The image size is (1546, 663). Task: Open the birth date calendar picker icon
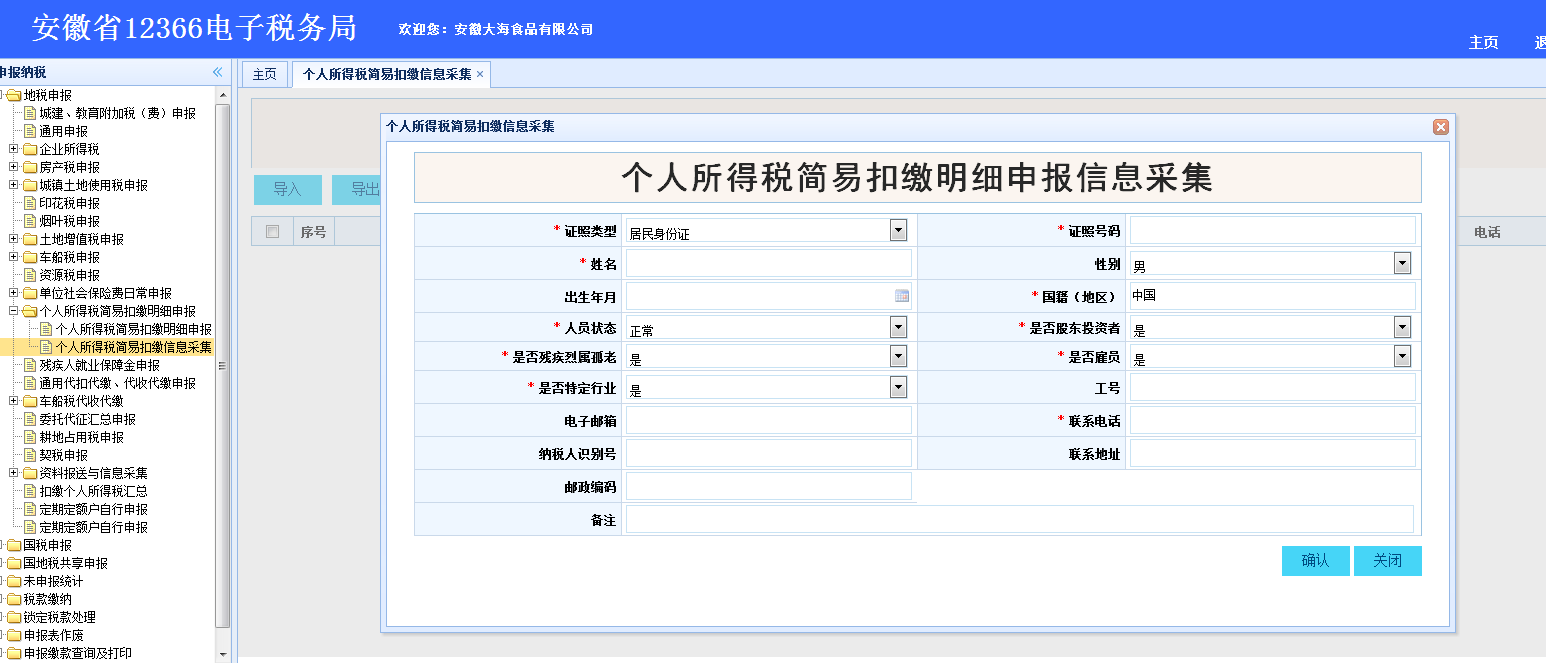coord(901,296)
